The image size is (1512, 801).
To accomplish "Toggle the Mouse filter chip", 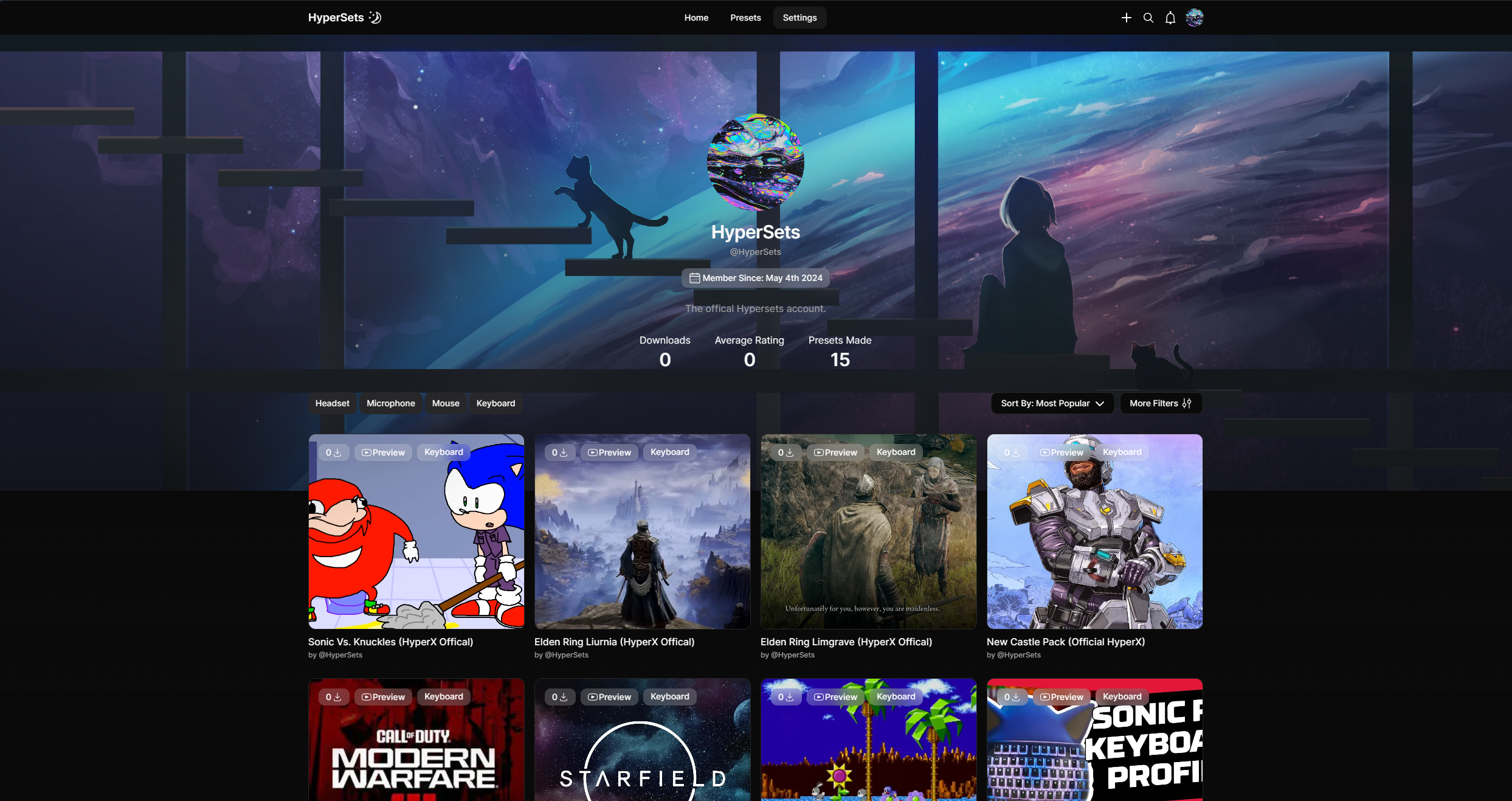I will pyautogui.click(x=446, y=403).
